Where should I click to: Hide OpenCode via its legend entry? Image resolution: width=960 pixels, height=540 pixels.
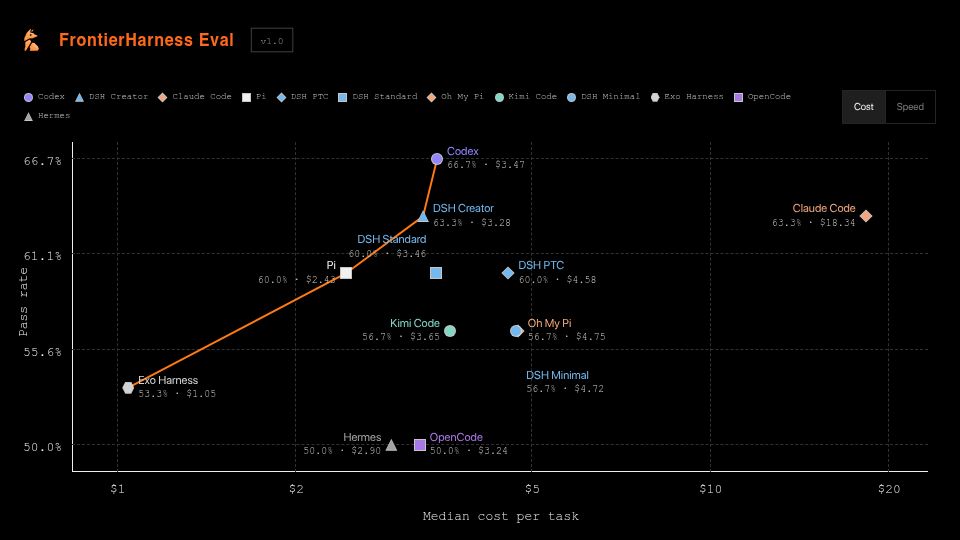(762, 97)
